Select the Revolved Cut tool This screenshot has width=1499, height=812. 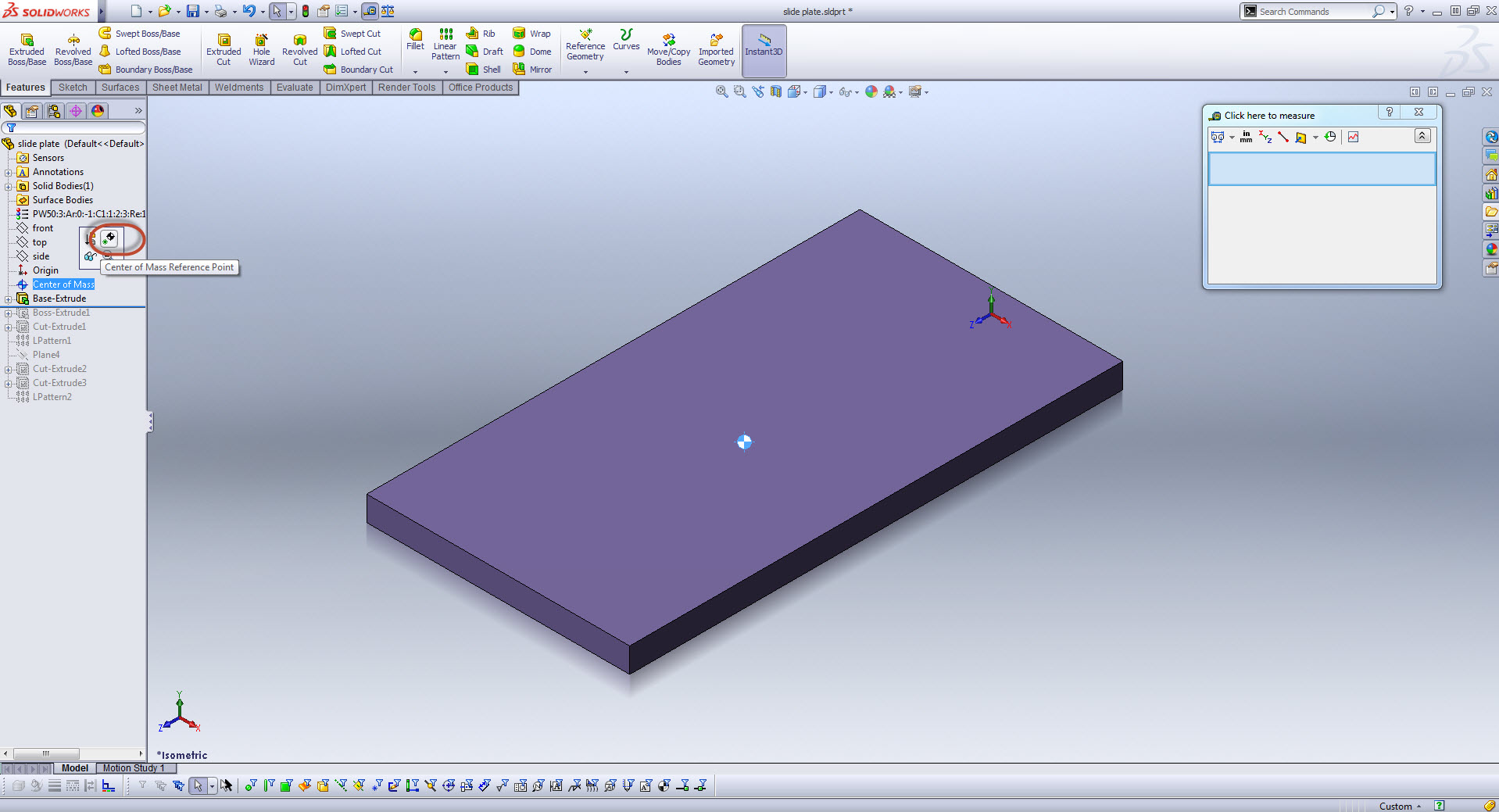[299, 48]
